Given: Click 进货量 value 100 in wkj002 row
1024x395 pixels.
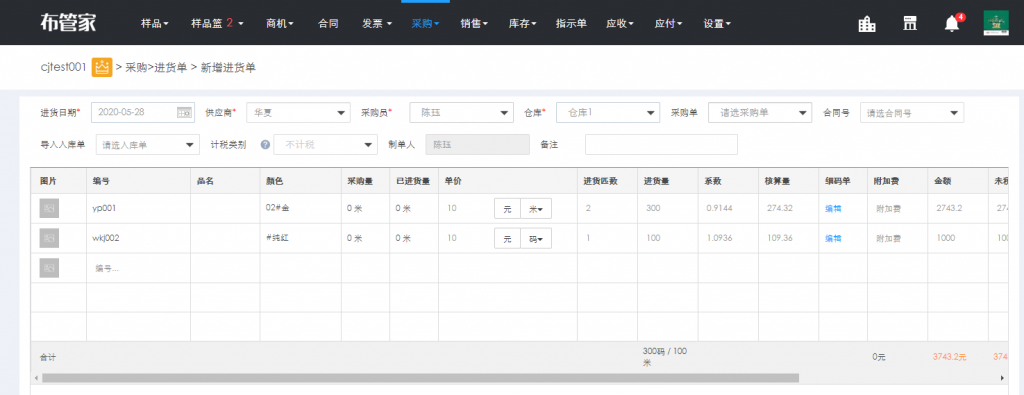Looking at the screenshot, I should [x=652, y=239].
